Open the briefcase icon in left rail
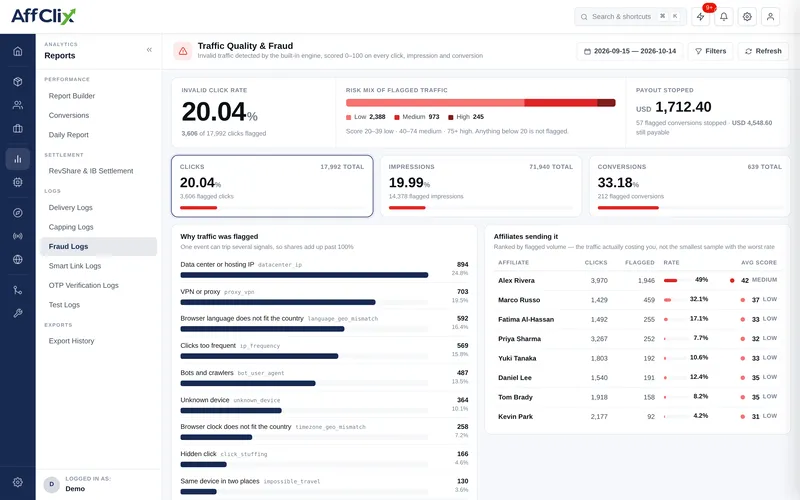This screenshot has width=800, height=500. (x=18, y=129)
